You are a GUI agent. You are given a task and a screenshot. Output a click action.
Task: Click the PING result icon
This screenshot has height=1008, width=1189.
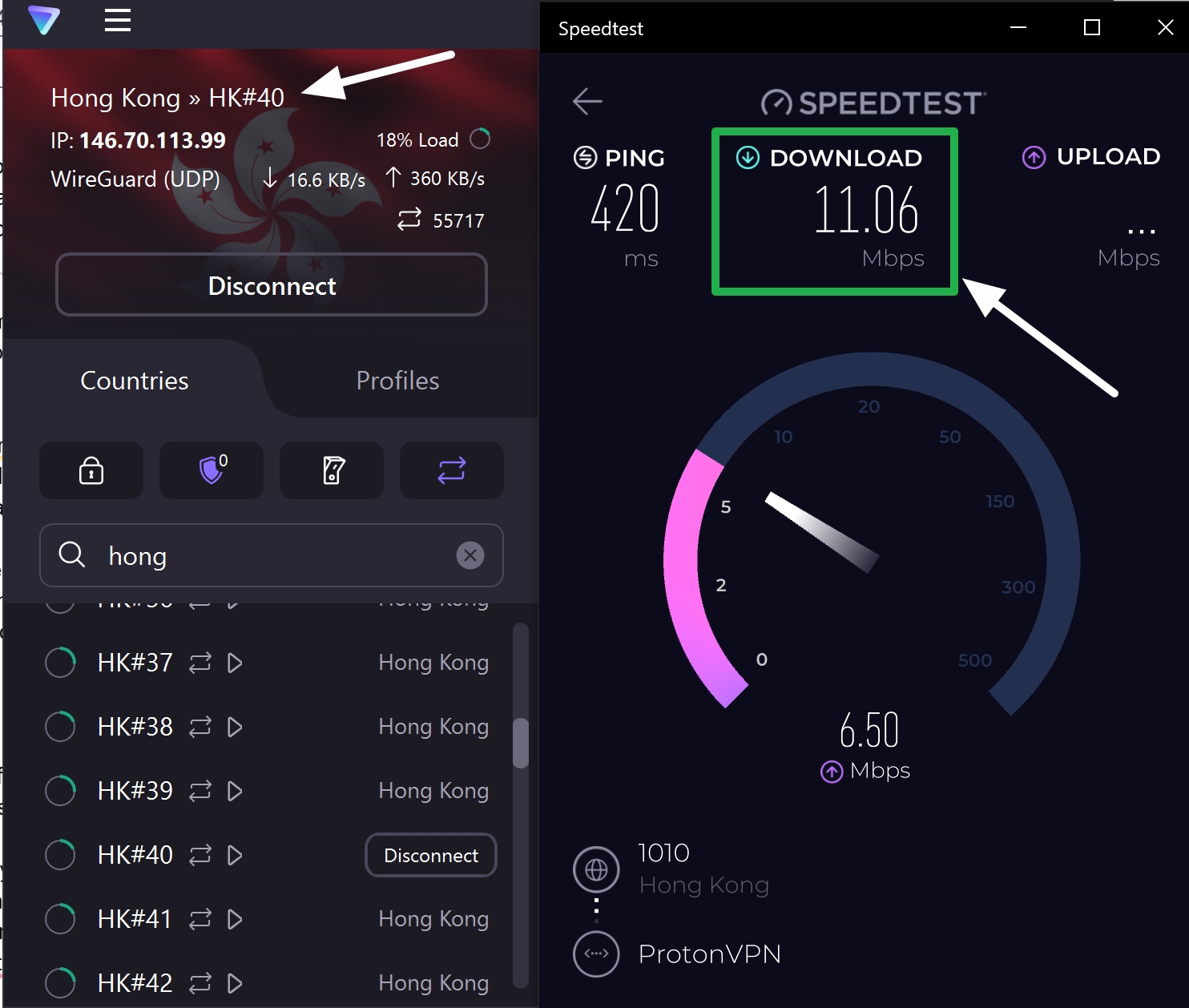coord(586,157)
